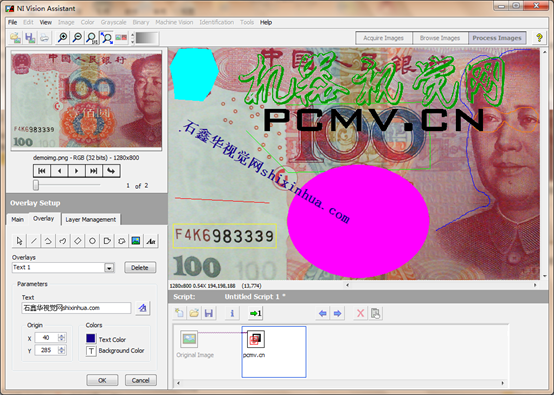Choose the text overlay tool

pyautogui.click(x=151, y=241)
